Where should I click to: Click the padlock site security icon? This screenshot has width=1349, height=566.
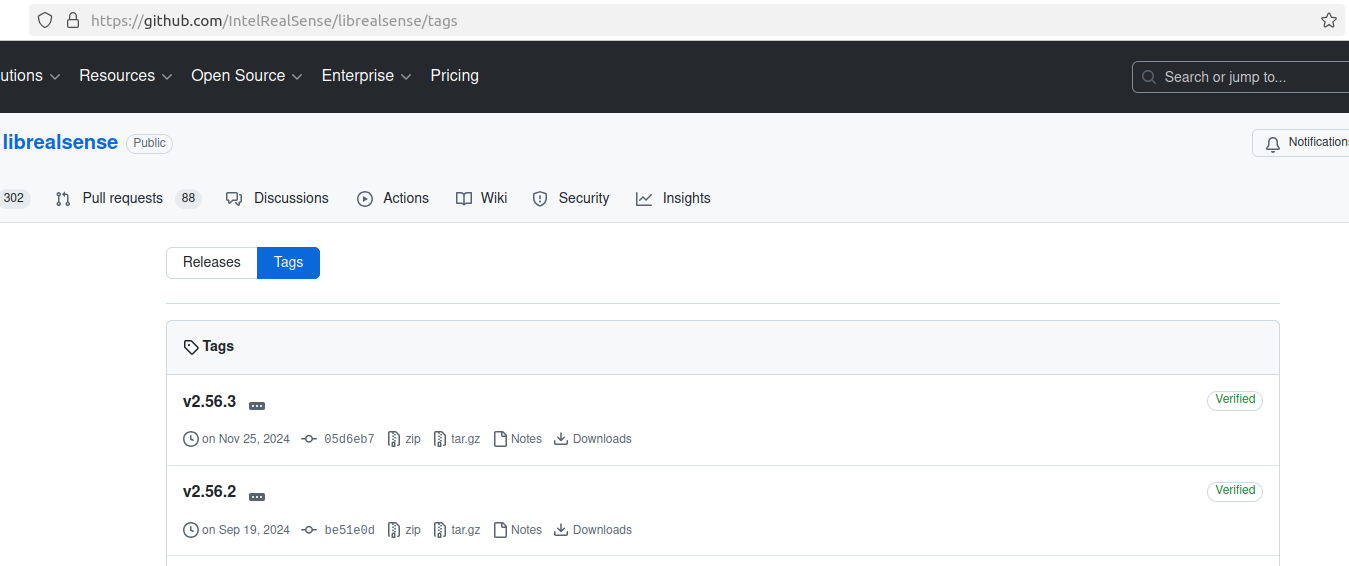coord(72,20)
